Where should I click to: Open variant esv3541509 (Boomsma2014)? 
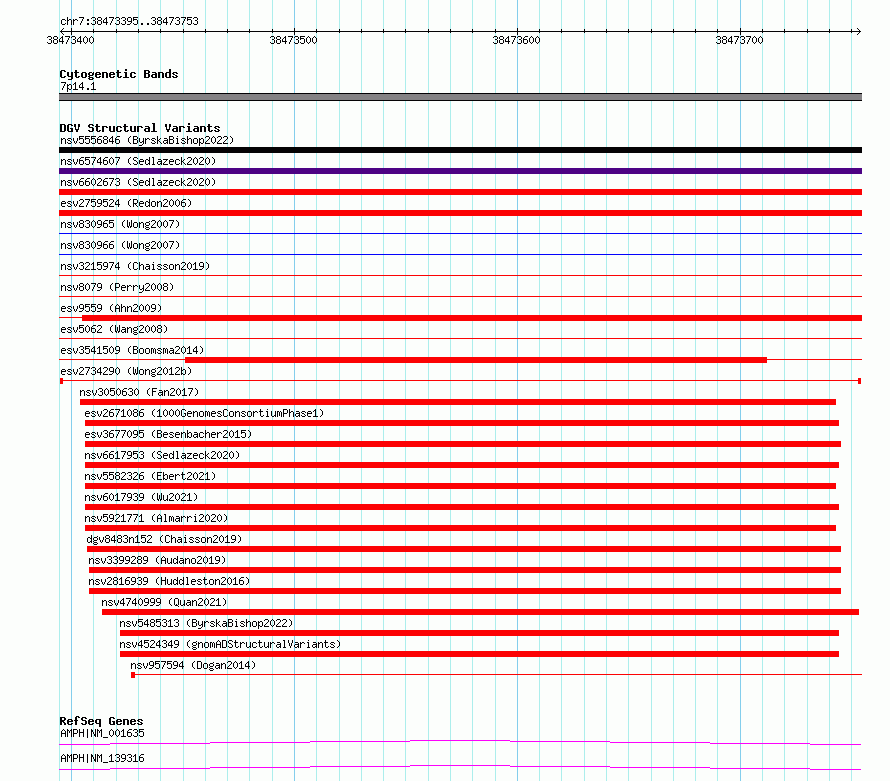tap(132, 350)
